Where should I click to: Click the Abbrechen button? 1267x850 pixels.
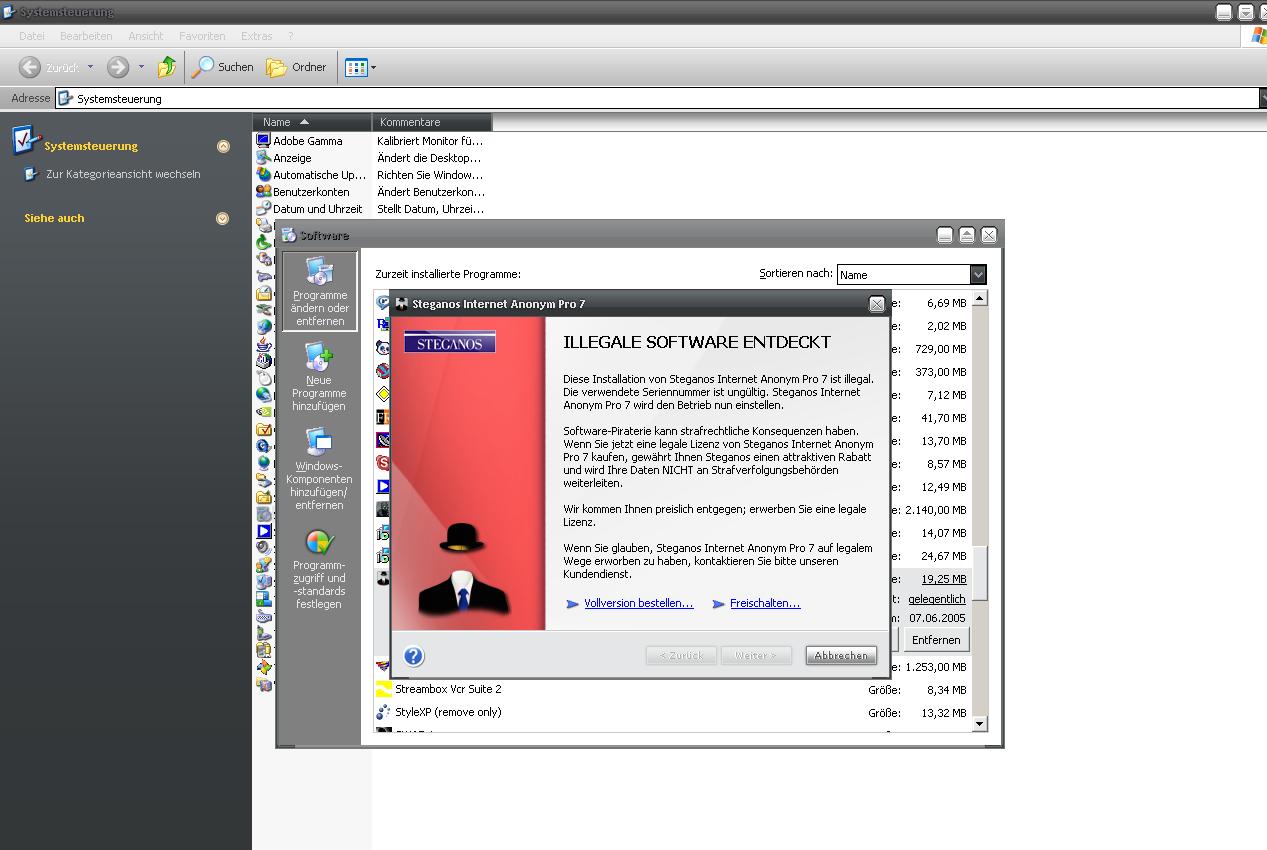coord(841,656)
